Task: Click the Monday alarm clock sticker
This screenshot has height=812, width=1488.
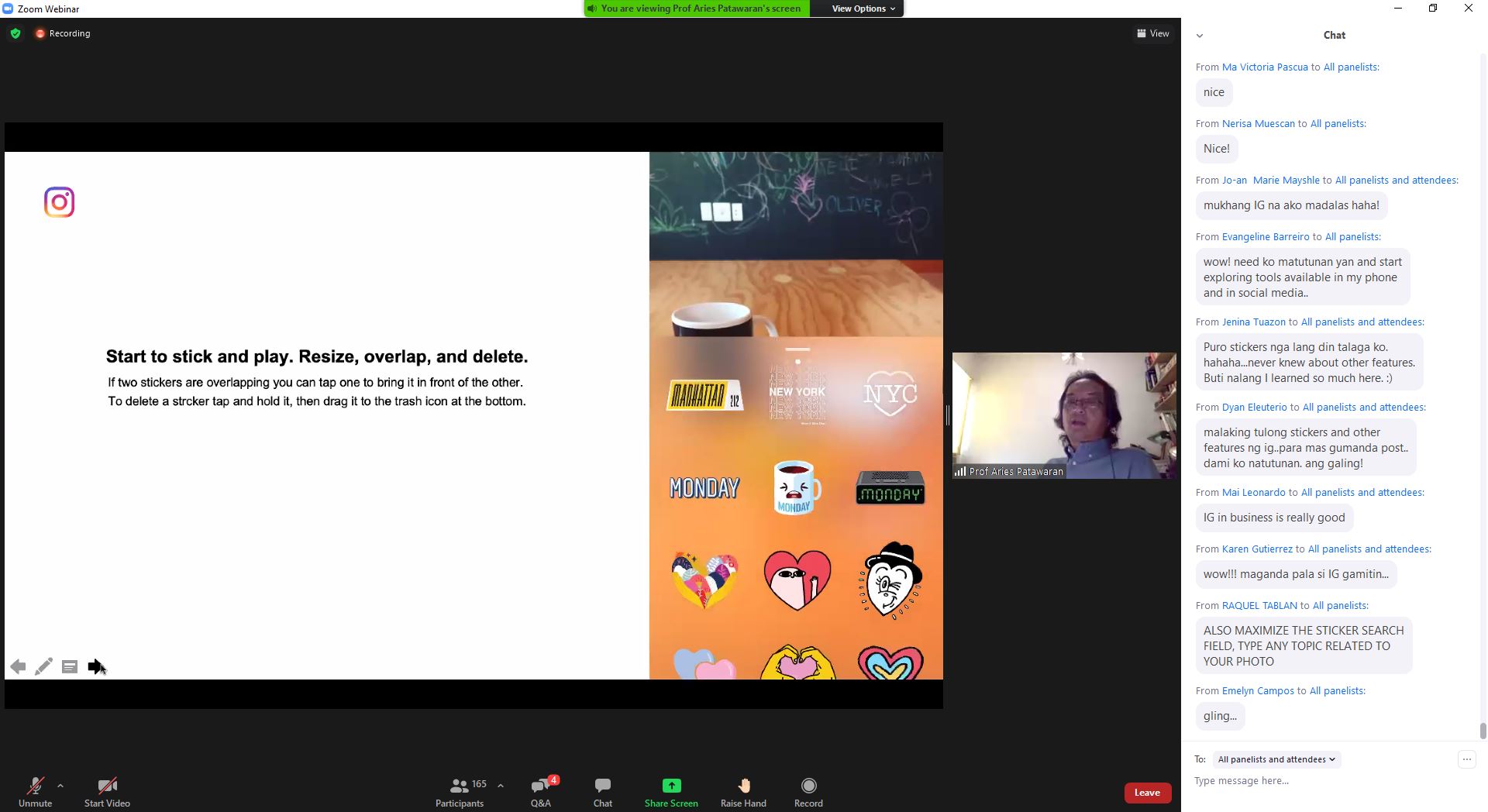Action: (x=890, y=487)
